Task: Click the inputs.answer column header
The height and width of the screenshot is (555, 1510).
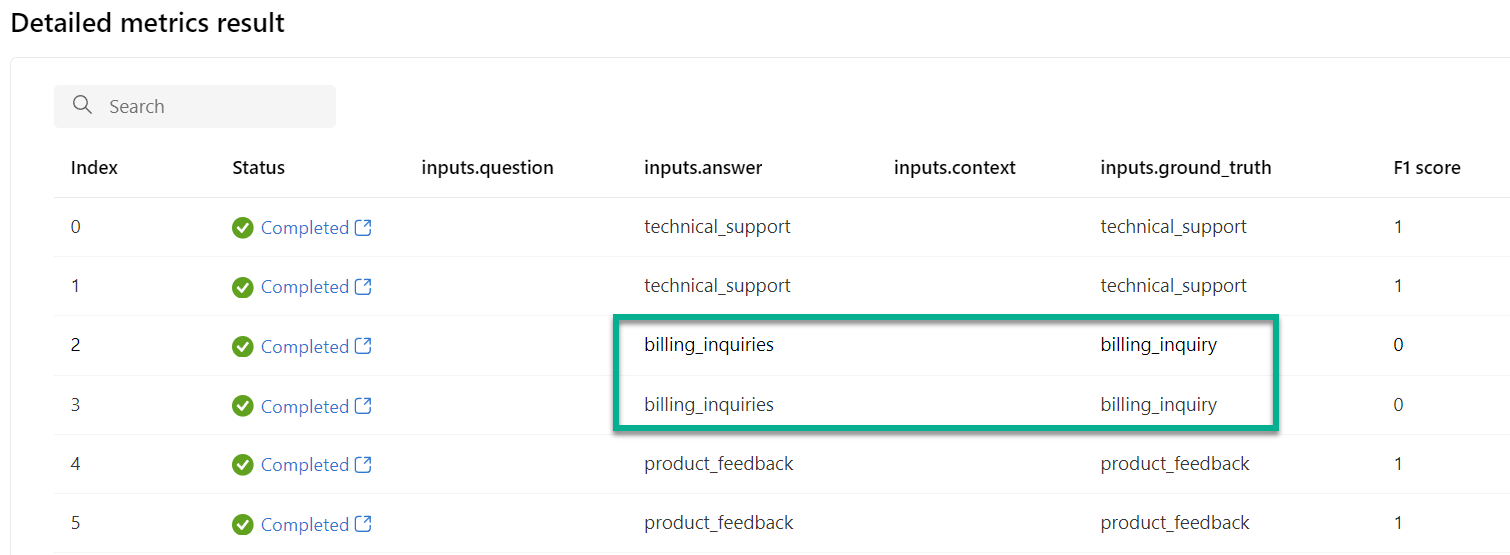Action: [703, 168]
